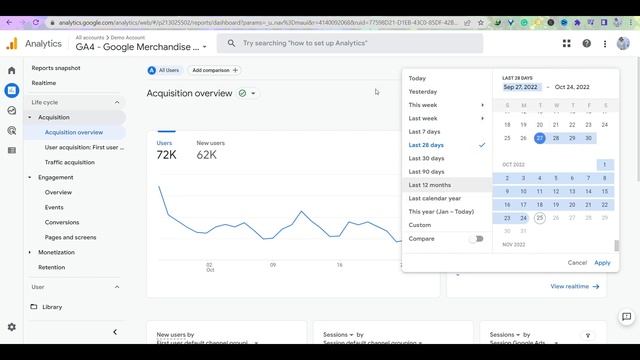Click the search magnifier icon
The width and height of the screenshot is (640, 360).
(231, 43)
